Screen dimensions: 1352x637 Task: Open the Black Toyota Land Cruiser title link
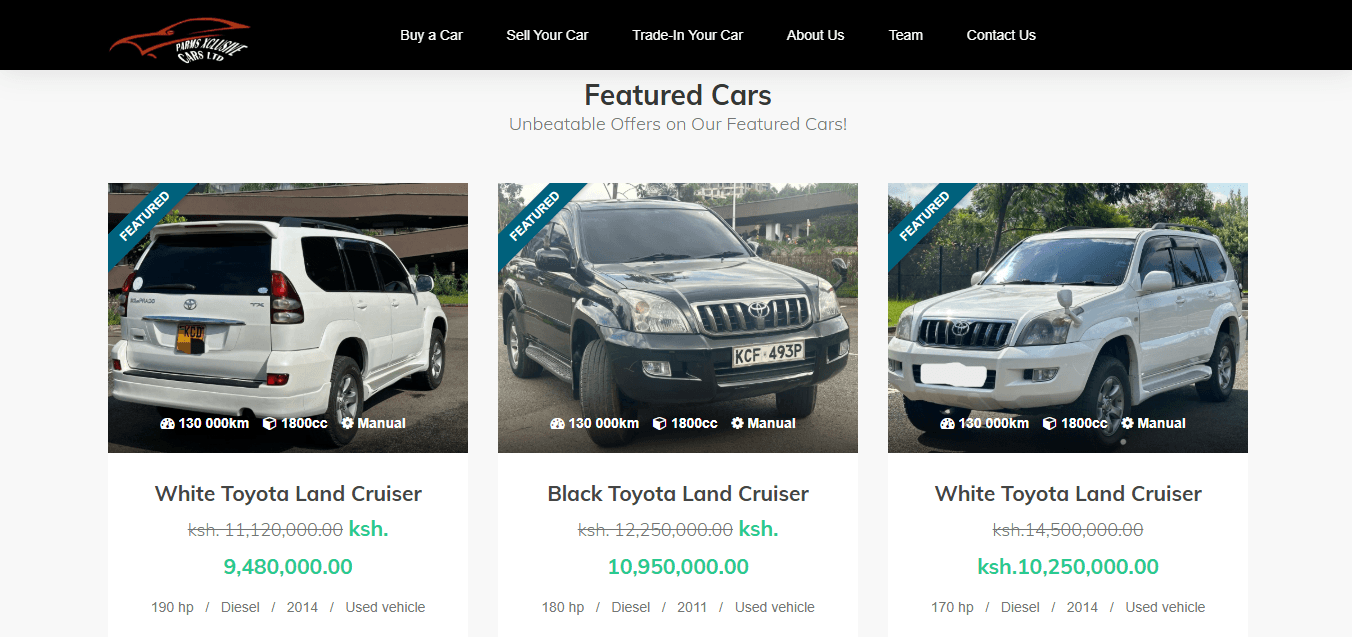678,494
